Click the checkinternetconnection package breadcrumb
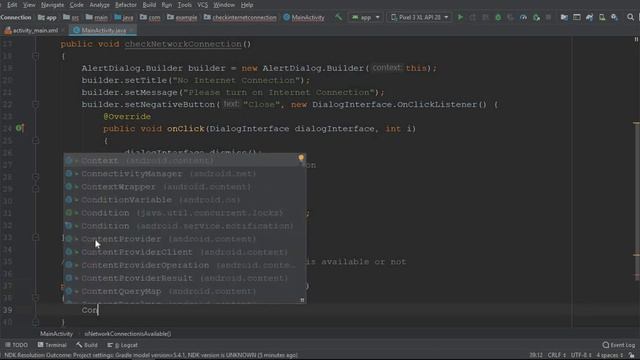640x360 pixels. [240, 17]
